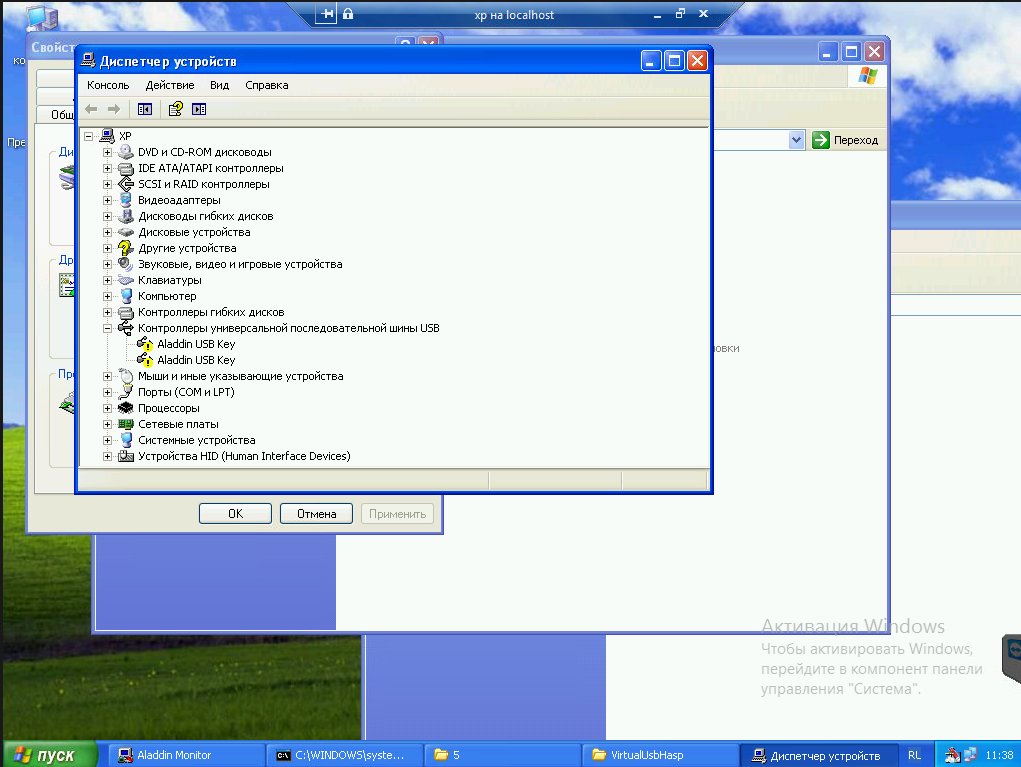The height and width of the screenshot is (767, 1021).
Task: Select the Дисководы гибких дисков icon
Action: 126,216
